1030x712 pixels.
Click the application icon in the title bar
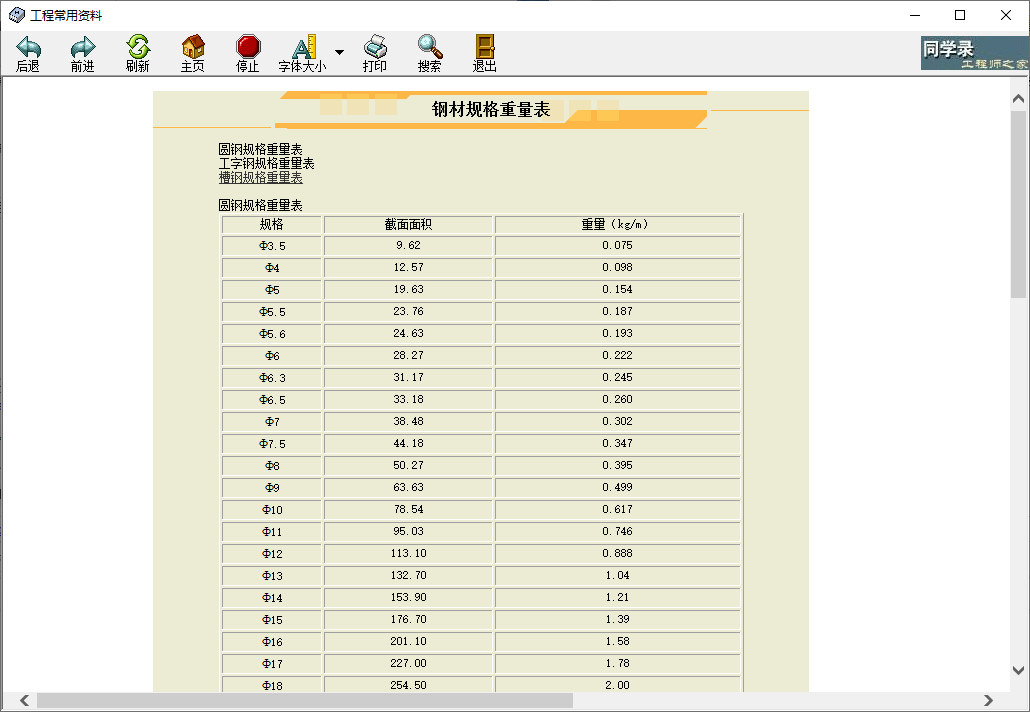point(18,15)
